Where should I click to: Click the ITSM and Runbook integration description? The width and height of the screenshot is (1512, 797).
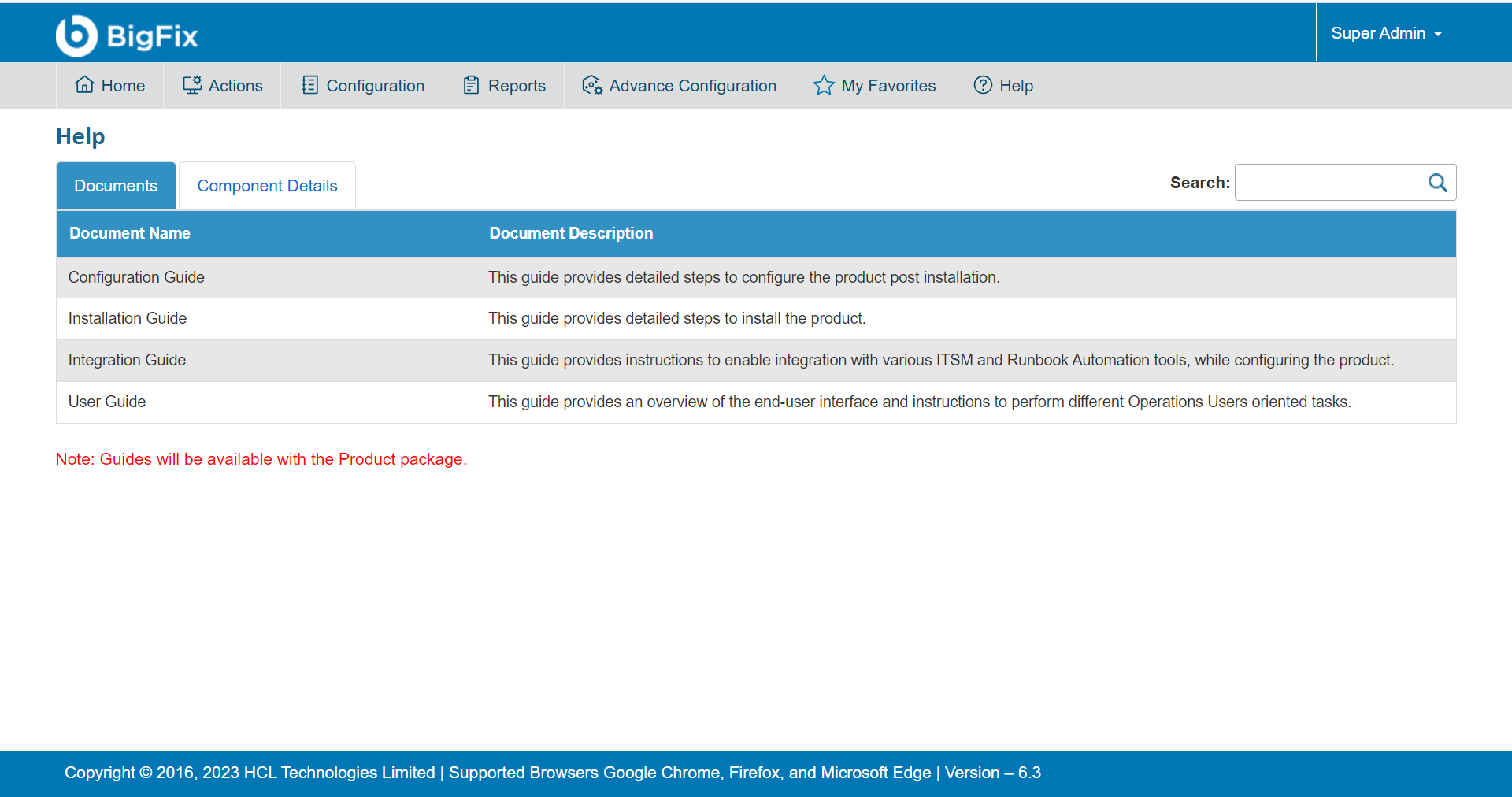(941, 360)
